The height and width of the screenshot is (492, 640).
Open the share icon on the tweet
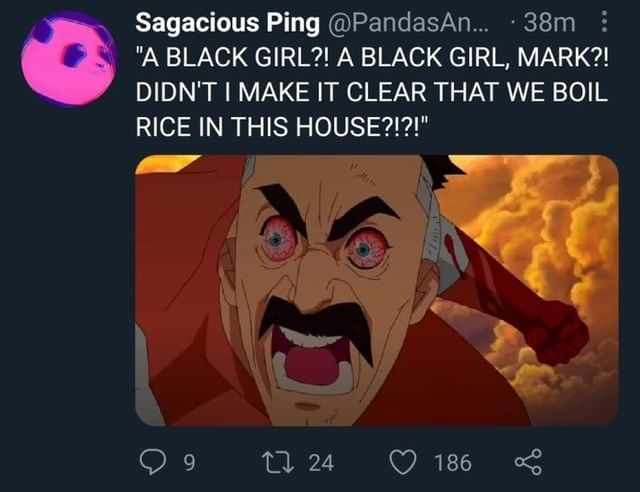tap(525, 462)
